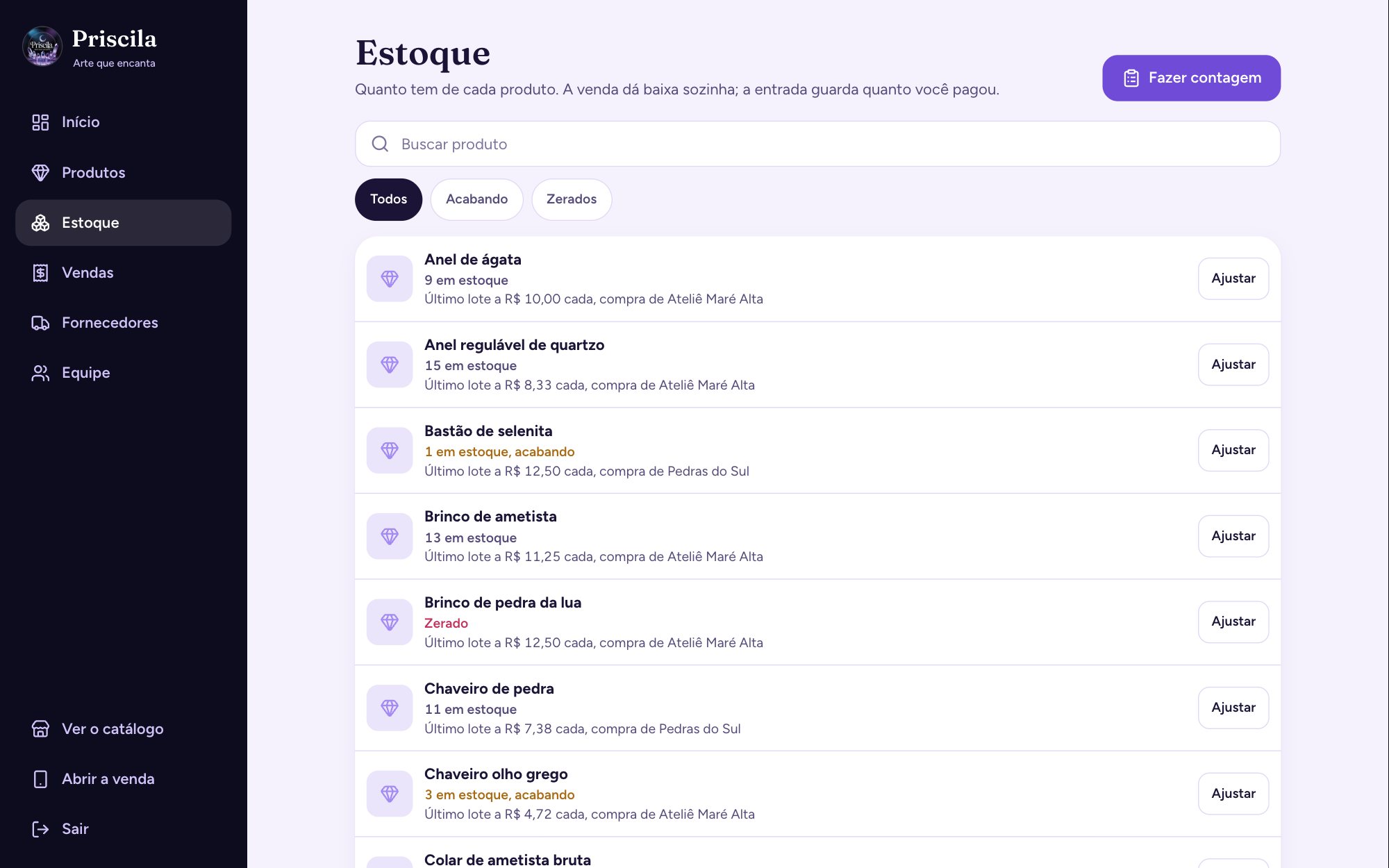Viewport: 1389px width, 868px height.
Task: Click the gem thumbnail for Chaveiro olho grego
Action: pyautogui.click(x=390, y=793)
